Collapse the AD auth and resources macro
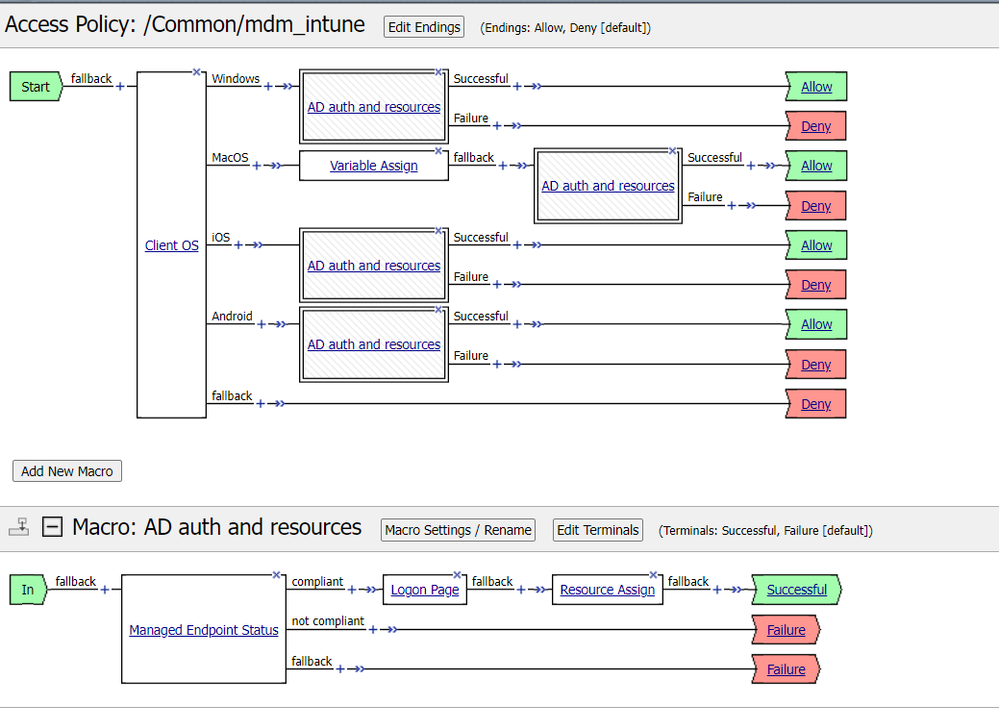Image resolution: width=999 pixels, height=711 pixels. click(x=52, y=528)
